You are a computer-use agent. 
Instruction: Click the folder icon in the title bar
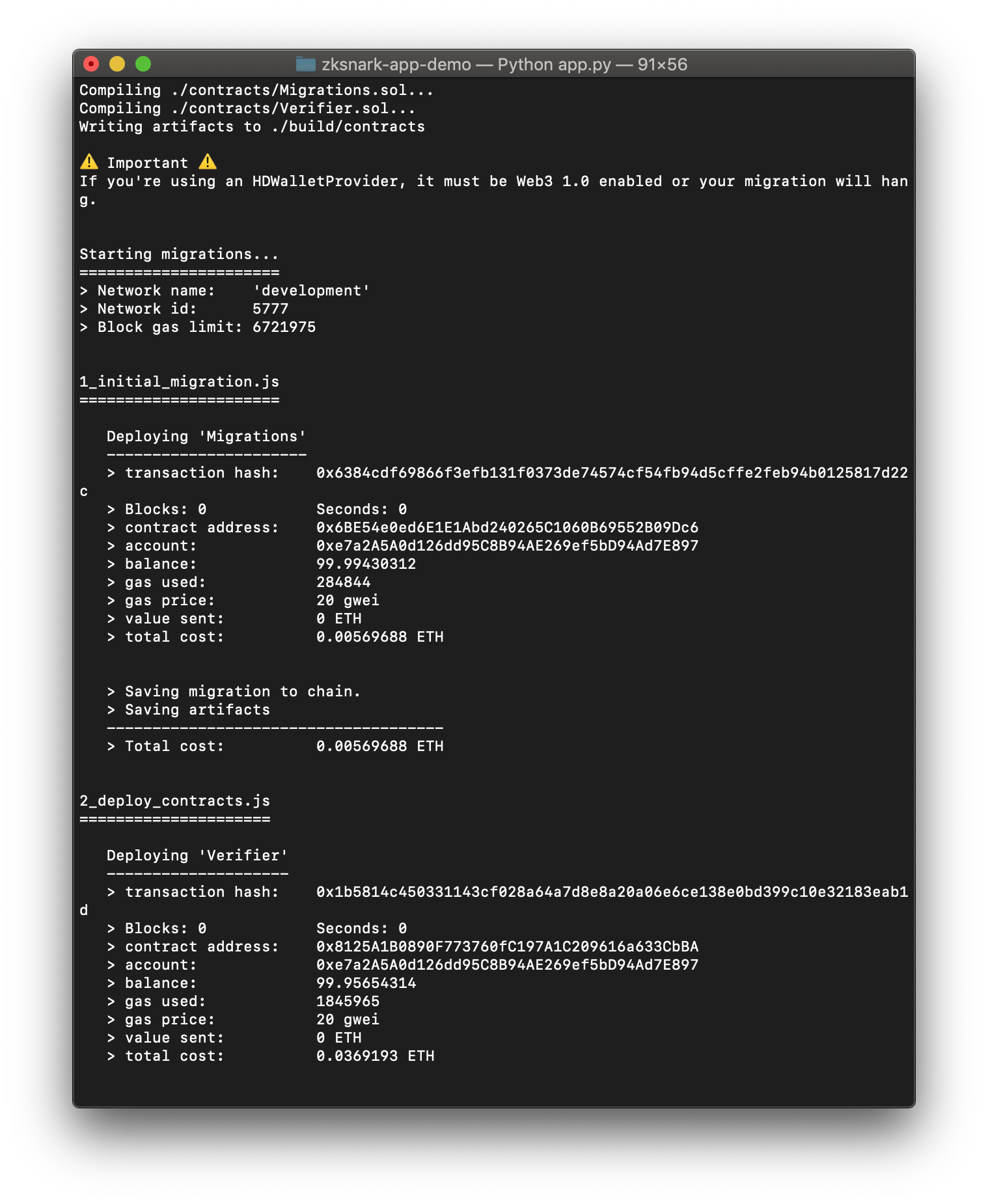click(305, 64)
